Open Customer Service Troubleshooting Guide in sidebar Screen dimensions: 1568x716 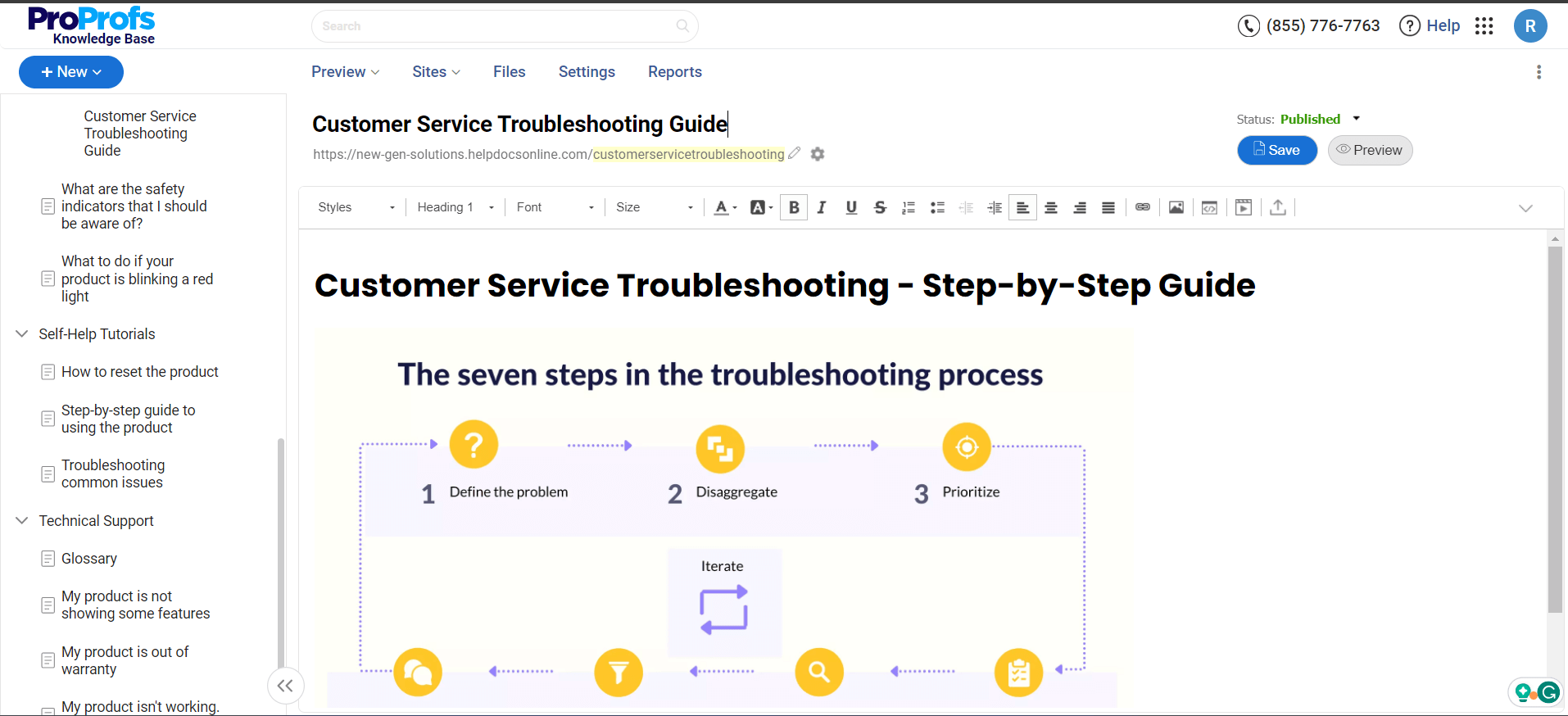pos(140,133)
